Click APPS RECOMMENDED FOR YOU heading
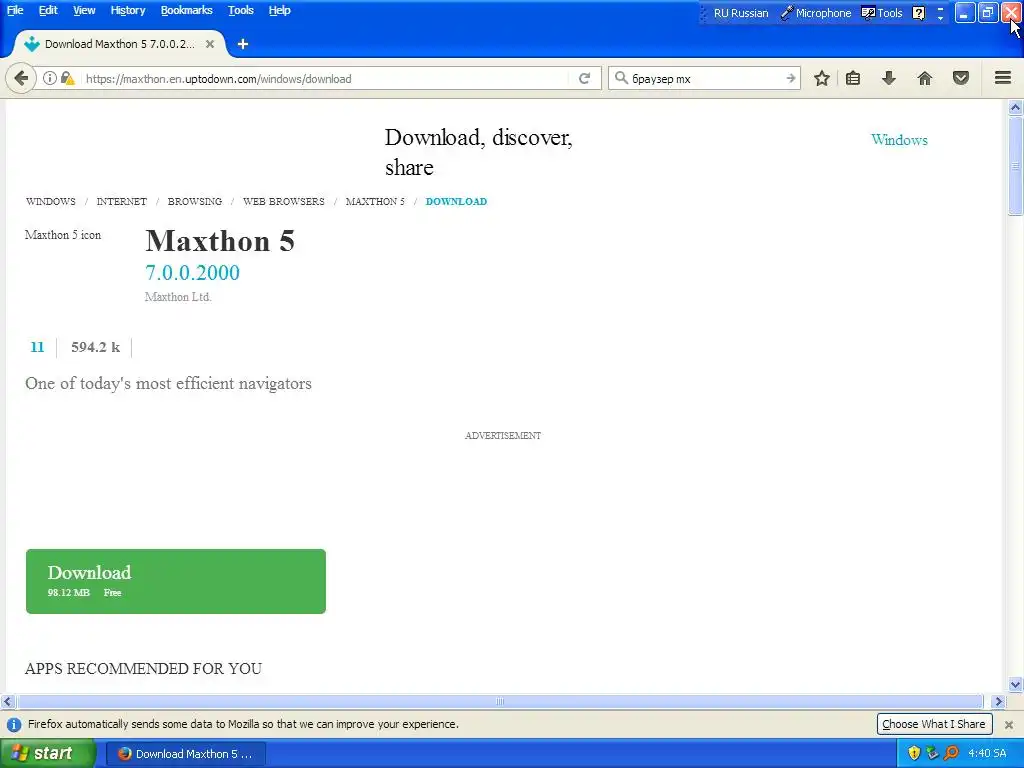The height and width of the screenshot is (768, 1024). [x=143, y=669]
